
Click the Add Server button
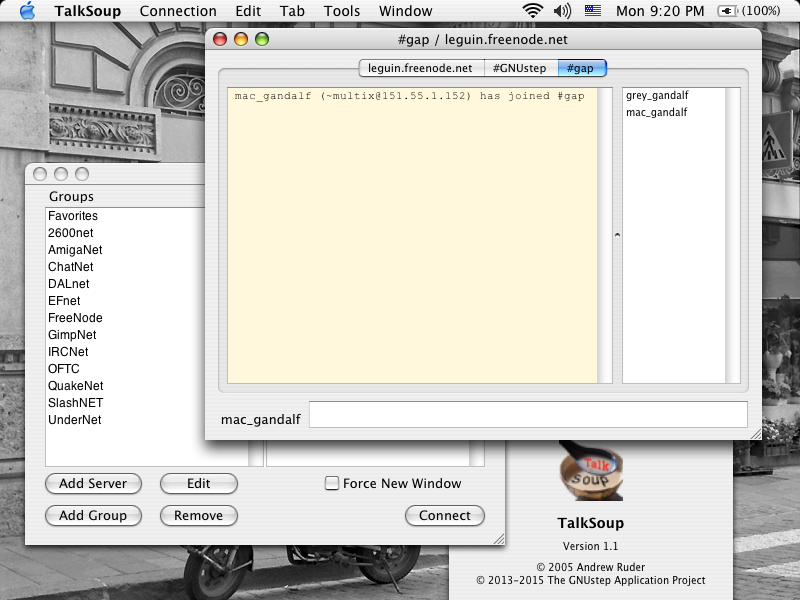coord(93,484)
